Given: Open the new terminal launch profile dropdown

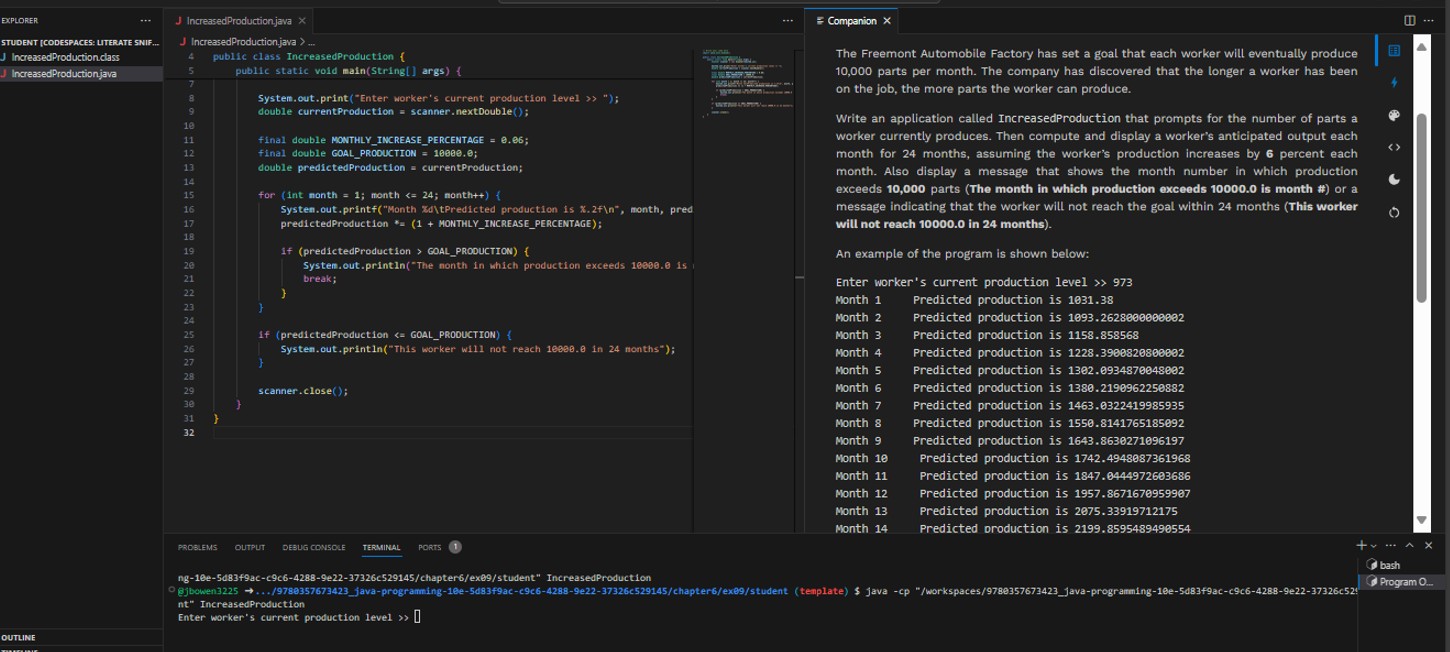Looking at the screenshot, I should pyautogui.click(x=1374, y=546).
